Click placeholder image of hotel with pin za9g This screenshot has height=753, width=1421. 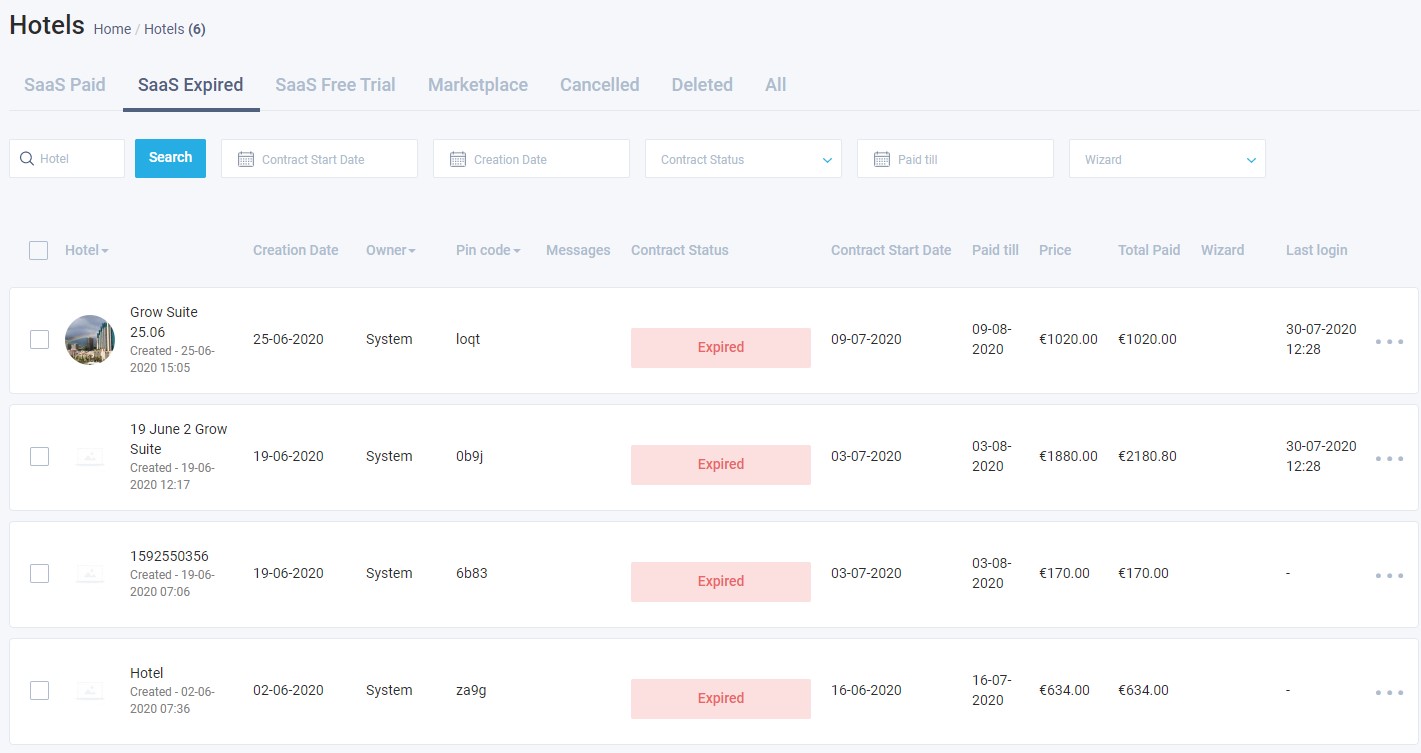click(90, 691)
